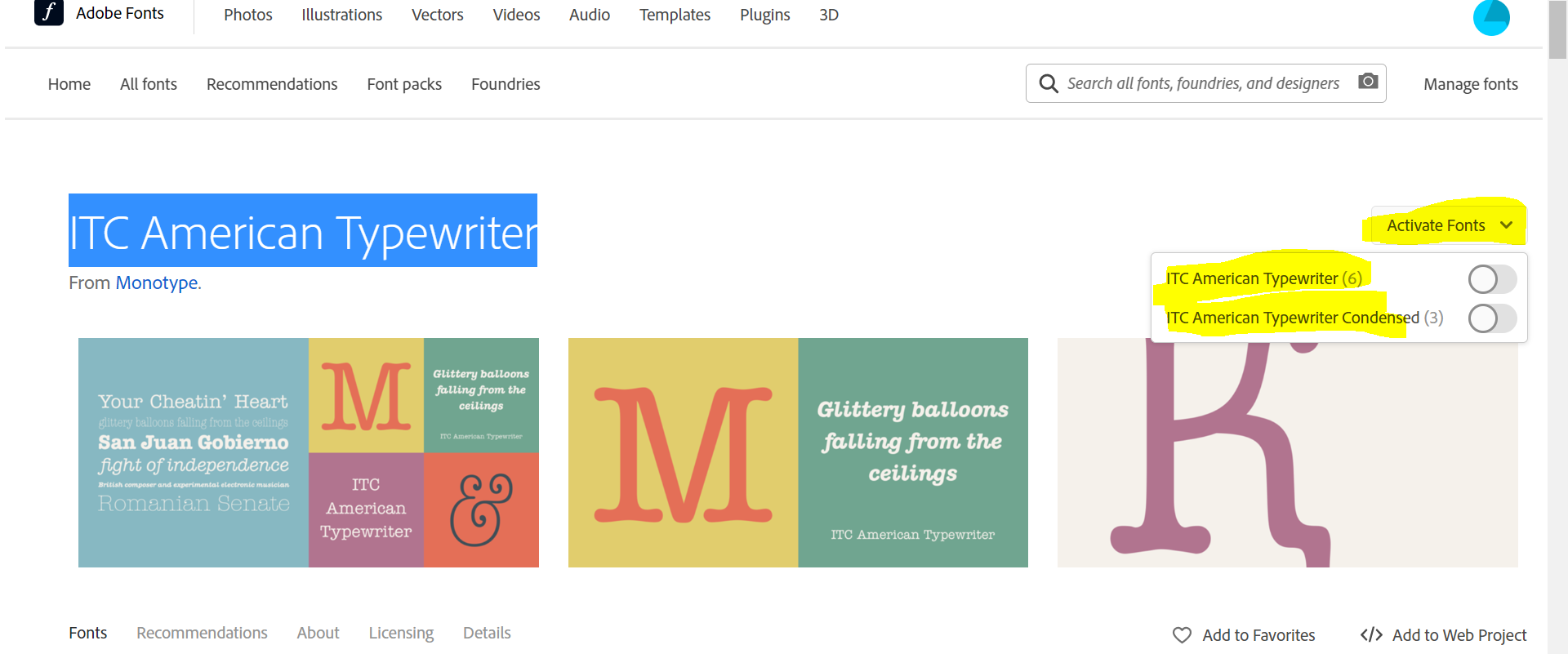Screen dimensions: 1568x654
Task: Click Manage fonts link
Action: coord(1470,84)
